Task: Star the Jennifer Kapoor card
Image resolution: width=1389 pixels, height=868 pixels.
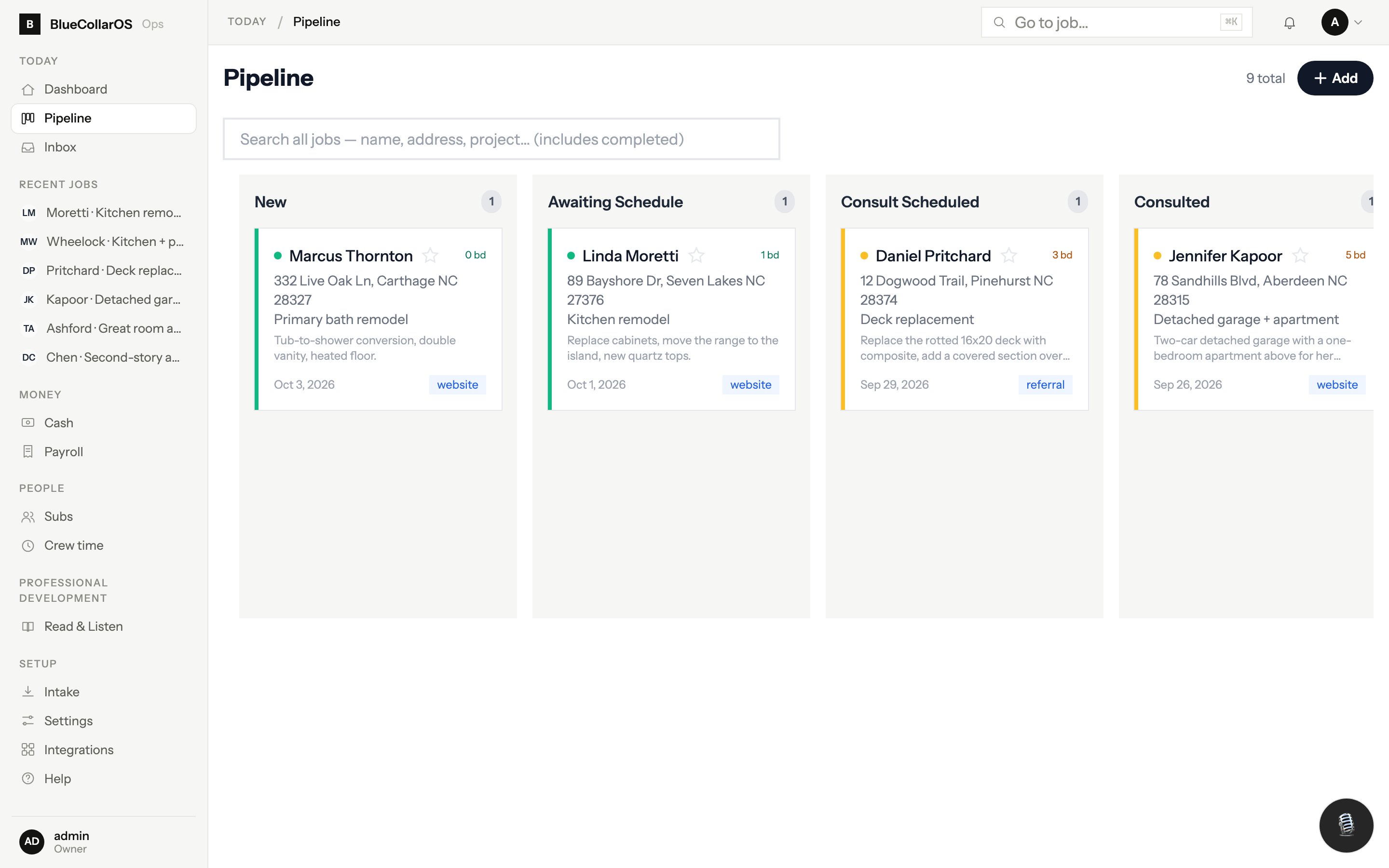Action: [x=1299, y=255]
